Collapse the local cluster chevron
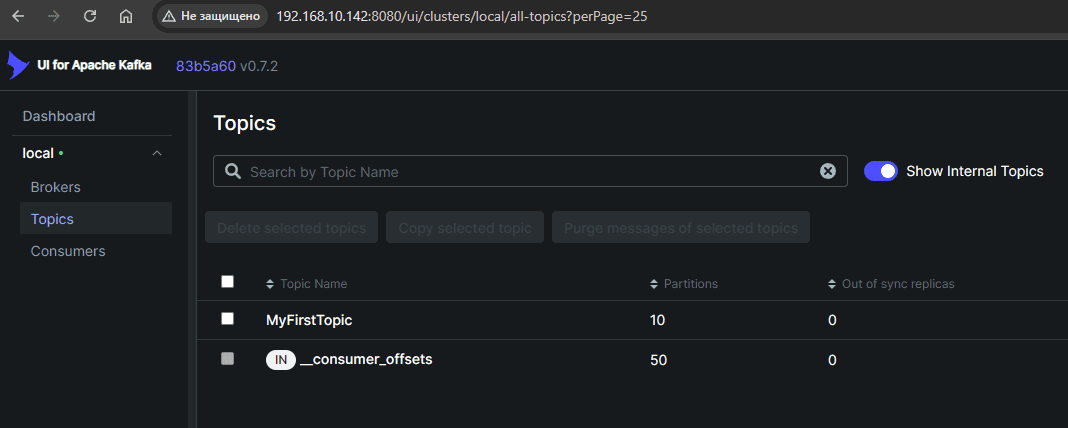Image resolution: width=1068 pixels, height=428 pixels. coord(156,153)
